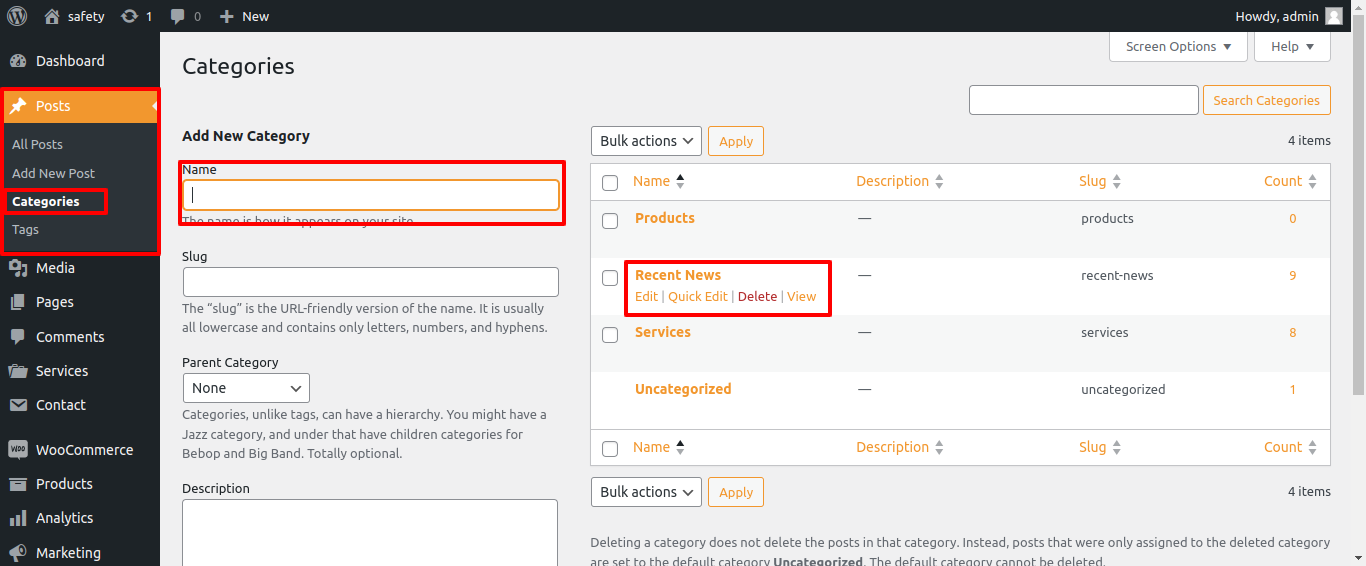This screenshot has width=1366, height=566.
Task: Sort the table by Count column header
Action: click(x=1283, y=181)
